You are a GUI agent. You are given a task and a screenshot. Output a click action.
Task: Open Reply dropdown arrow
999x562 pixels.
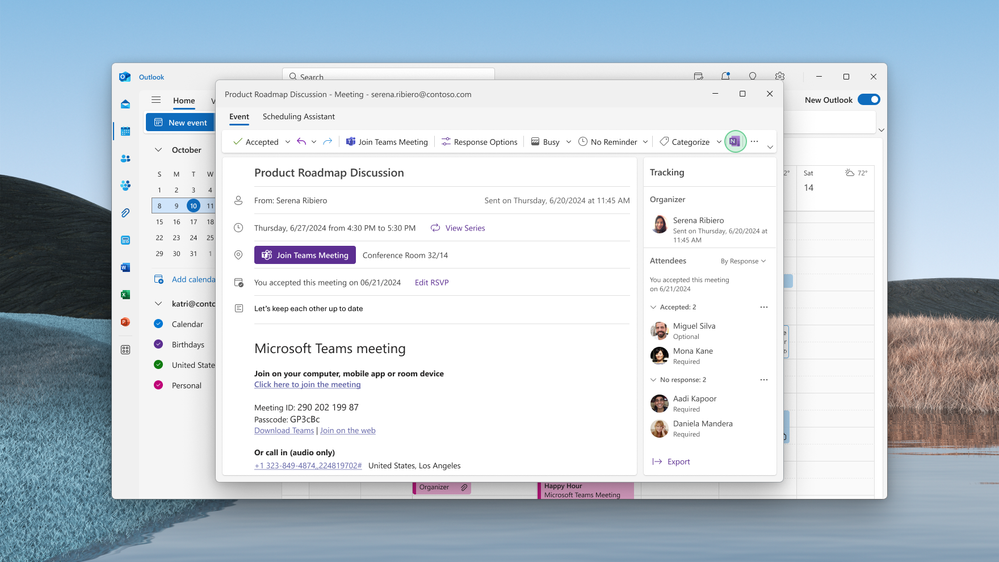313,142
